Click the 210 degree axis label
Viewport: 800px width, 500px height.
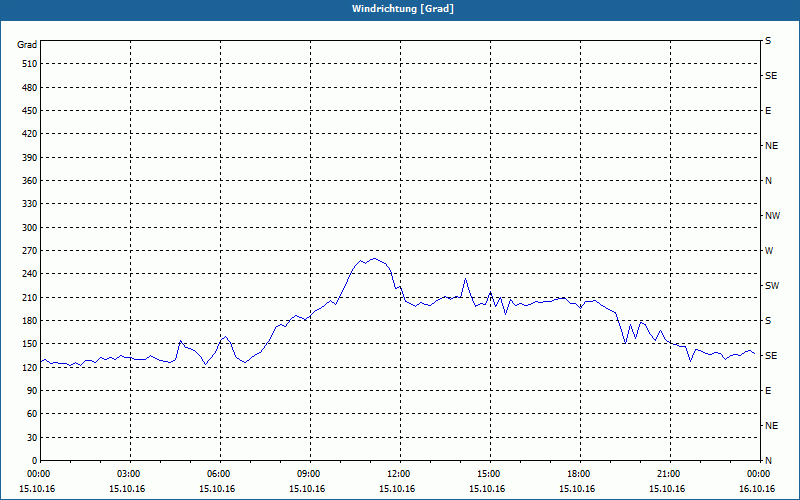pyautogui.click(x=29, y=297)
